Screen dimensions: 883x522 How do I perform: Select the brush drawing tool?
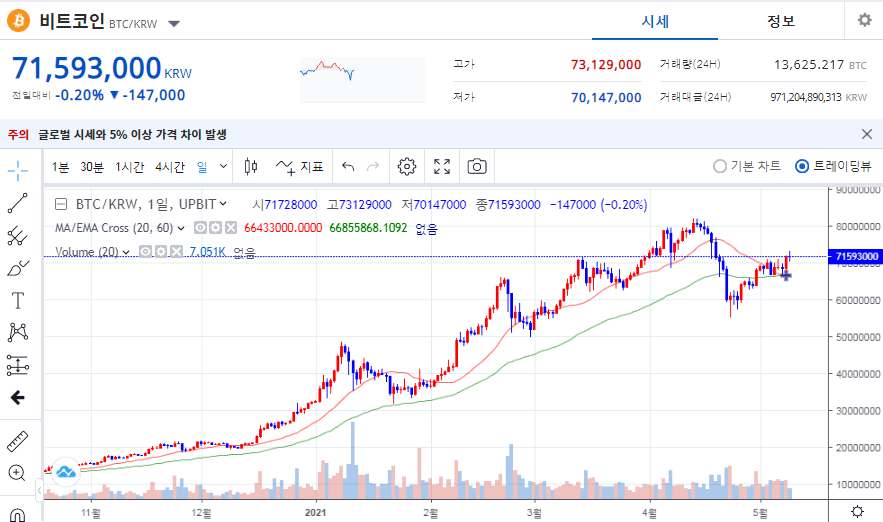(x=17, y=269)
